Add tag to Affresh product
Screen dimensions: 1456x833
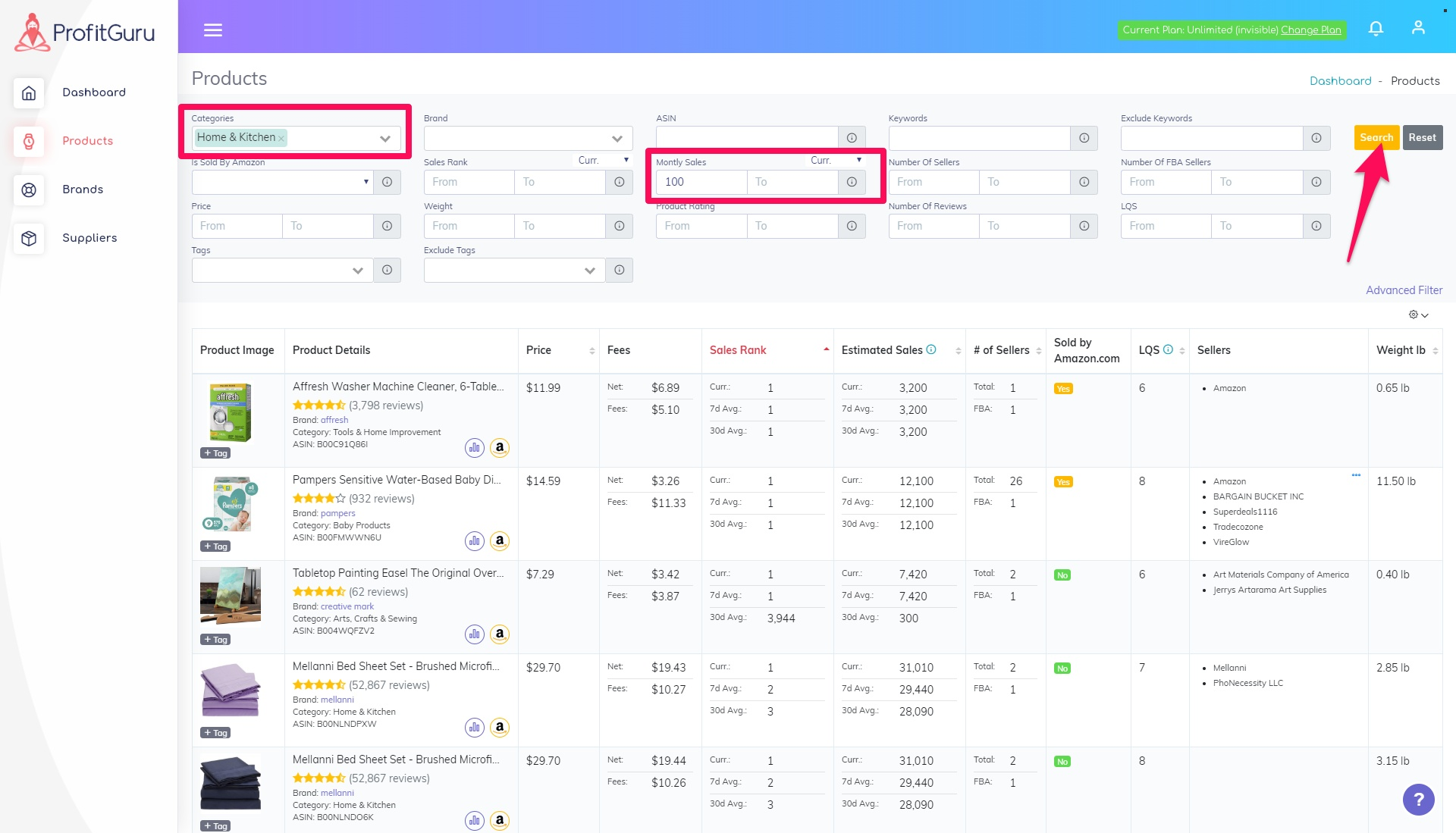pos(215,453)
